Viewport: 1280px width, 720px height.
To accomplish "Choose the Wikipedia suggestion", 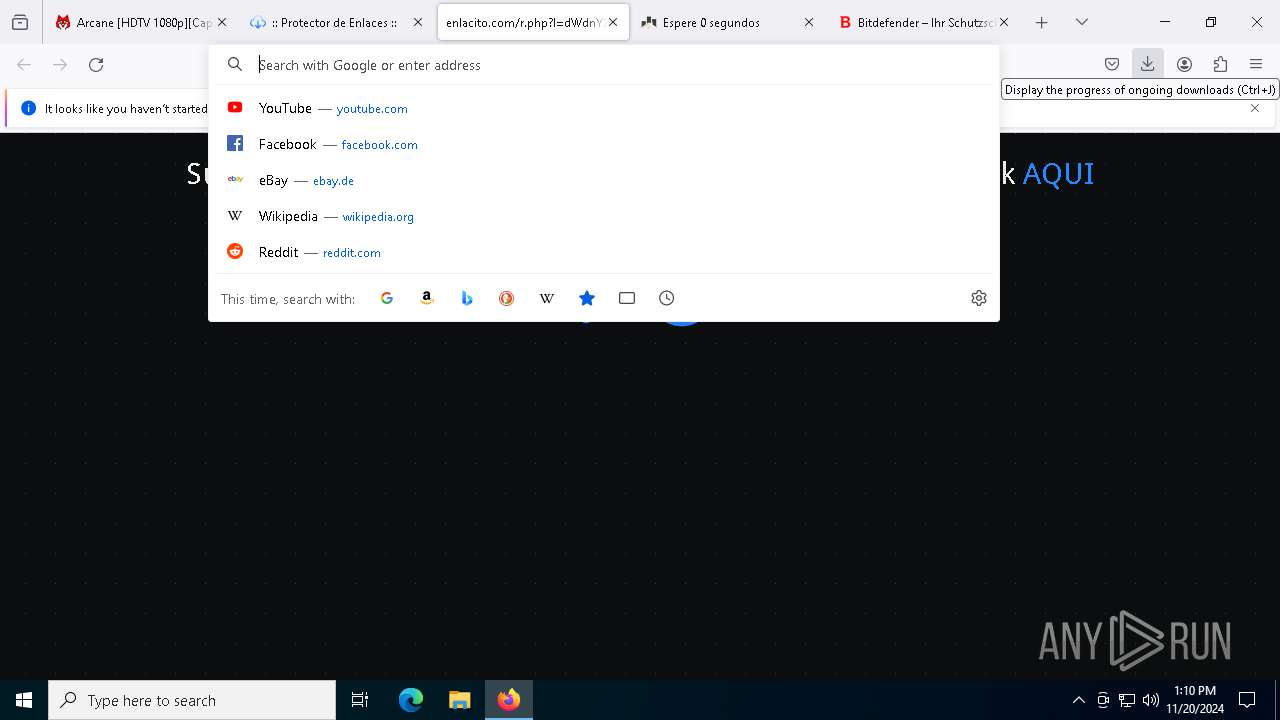I will point(604,216).
